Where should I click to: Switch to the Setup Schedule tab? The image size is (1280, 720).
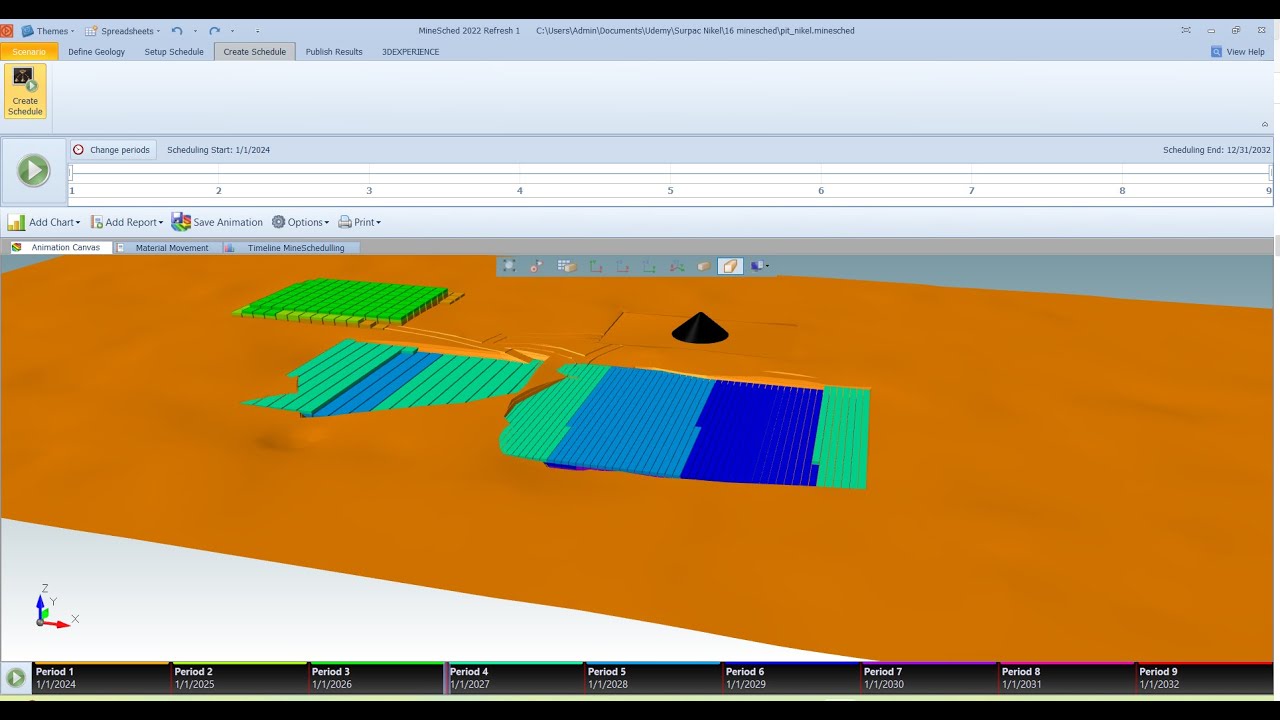click(174, 52)
